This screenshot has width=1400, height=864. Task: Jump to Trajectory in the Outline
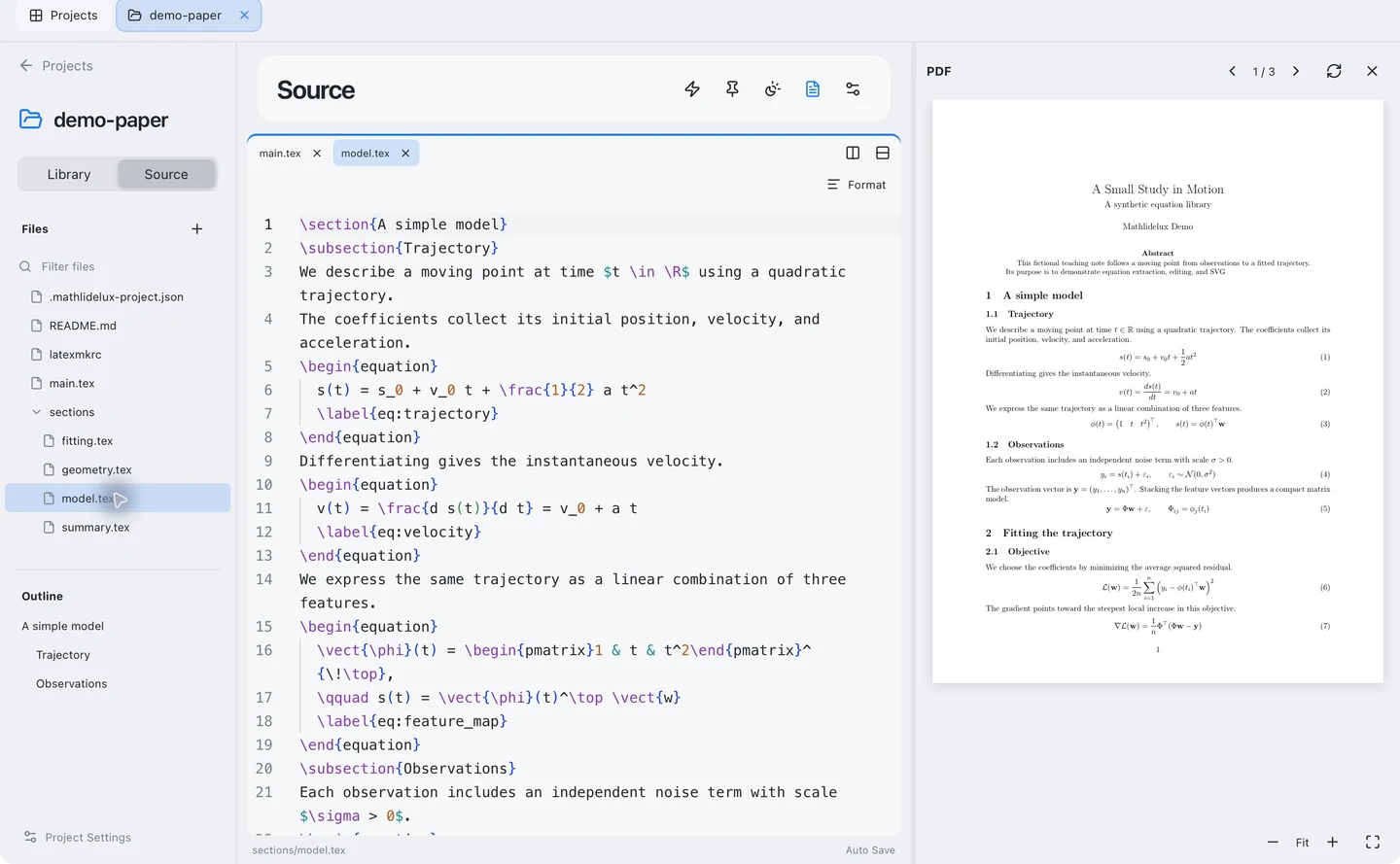63,655
